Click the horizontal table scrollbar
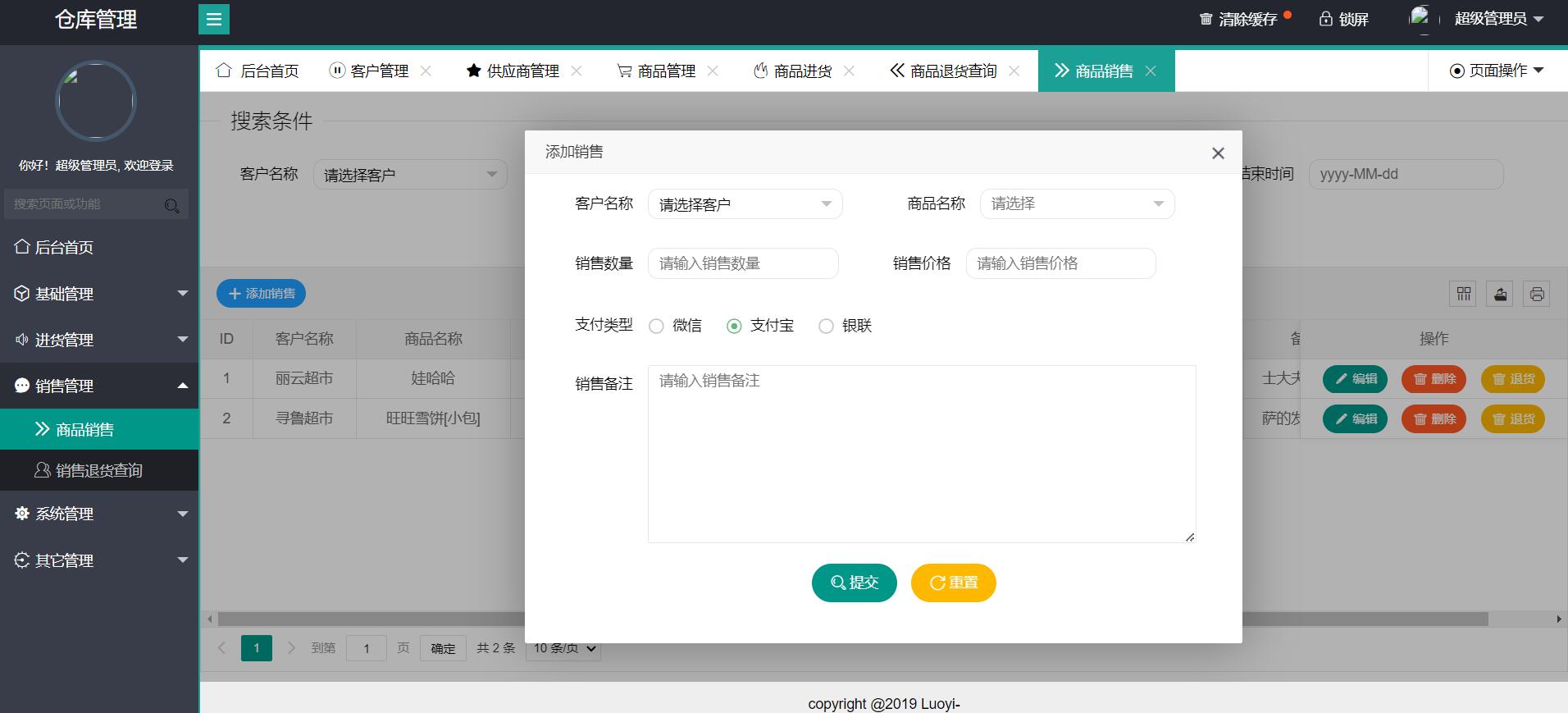The height and width of the screenshot is (713, 1568). (853, 619)
